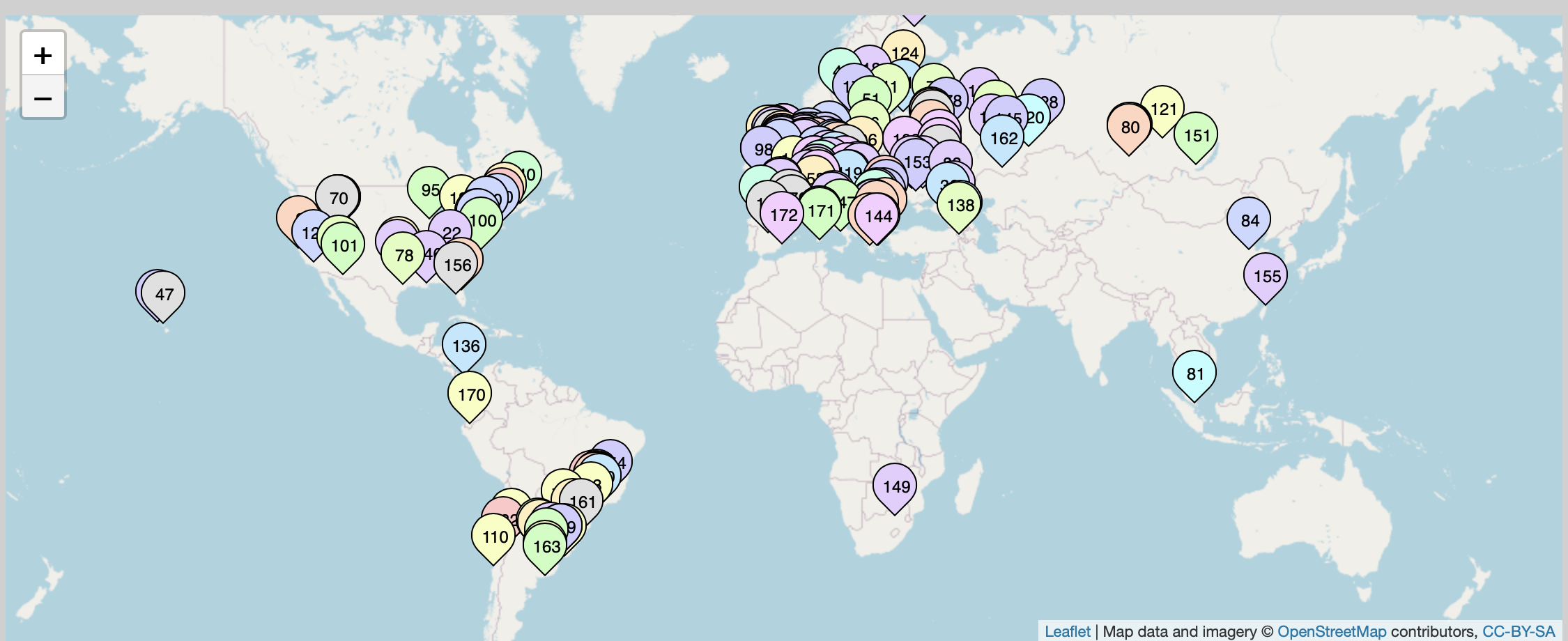
Task: Open the CC-BY-SA license link
Action: (1519, 631)
